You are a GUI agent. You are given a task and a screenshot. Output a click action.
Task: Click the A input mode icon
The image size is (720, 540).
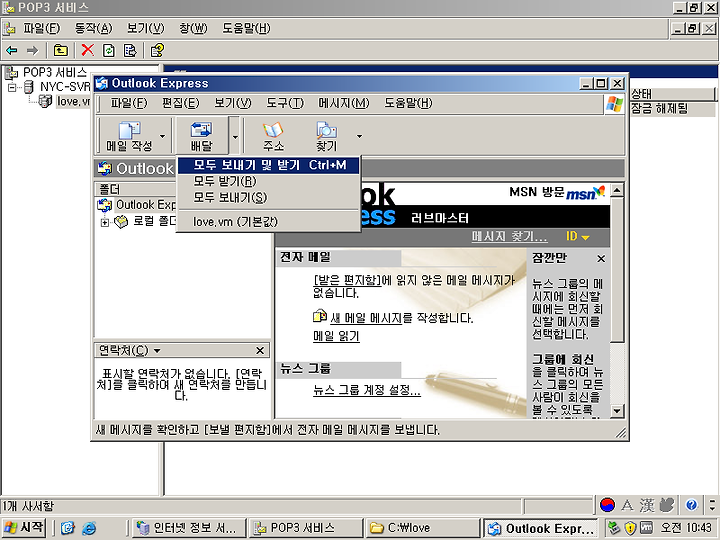(x=627, y=505)
